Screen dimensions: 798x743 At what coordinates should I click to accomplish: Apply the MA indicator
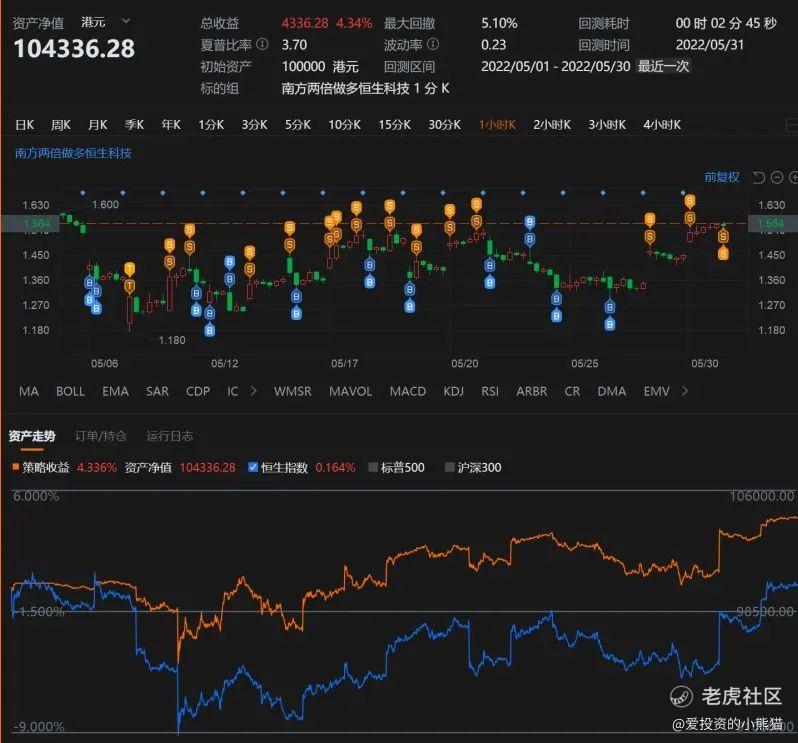point(29,391)
